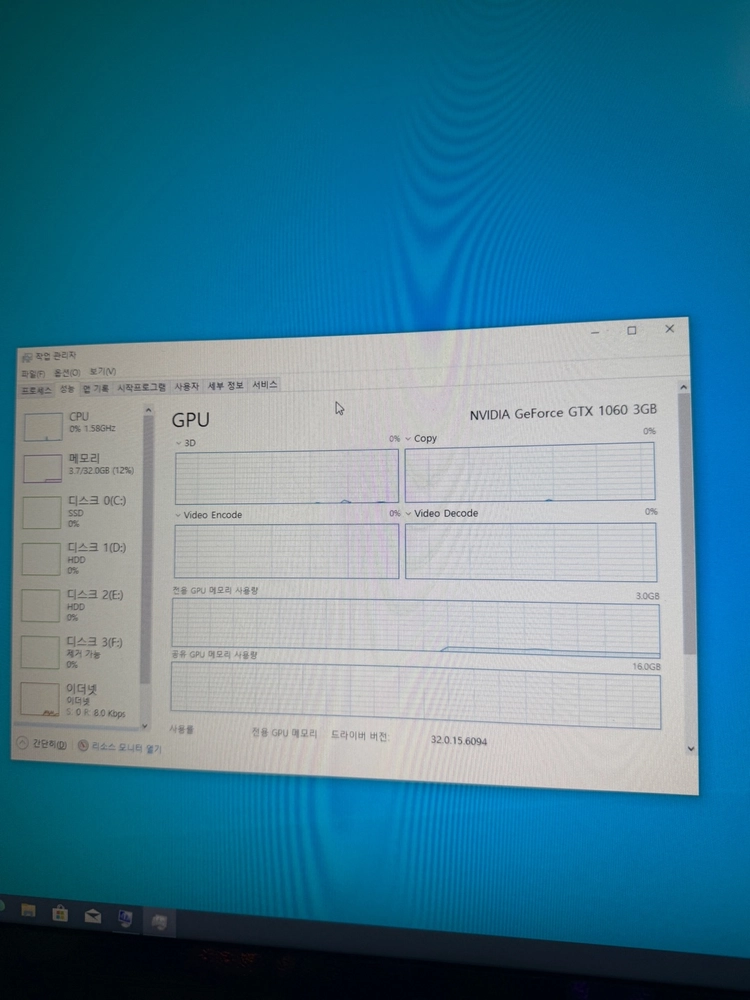Open the Video Encode engine dropdown
Viewport: 750px width, 1000px height.
pyautogui.click(x=208, y=515)
